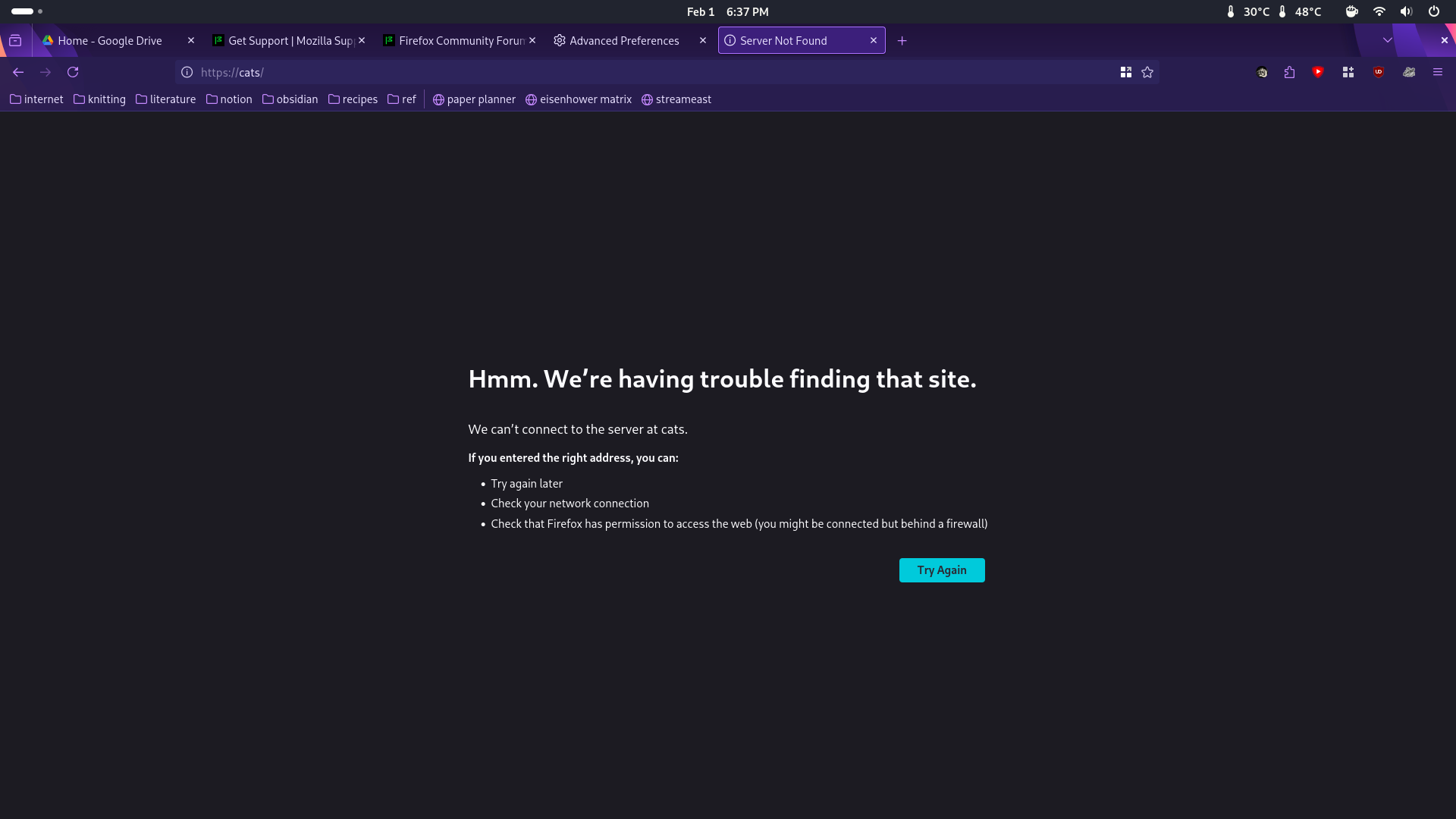The width and height of the screenshot is (1456, 819).
Task: Open the Firefox application menu
Action: click(1437, 72)
